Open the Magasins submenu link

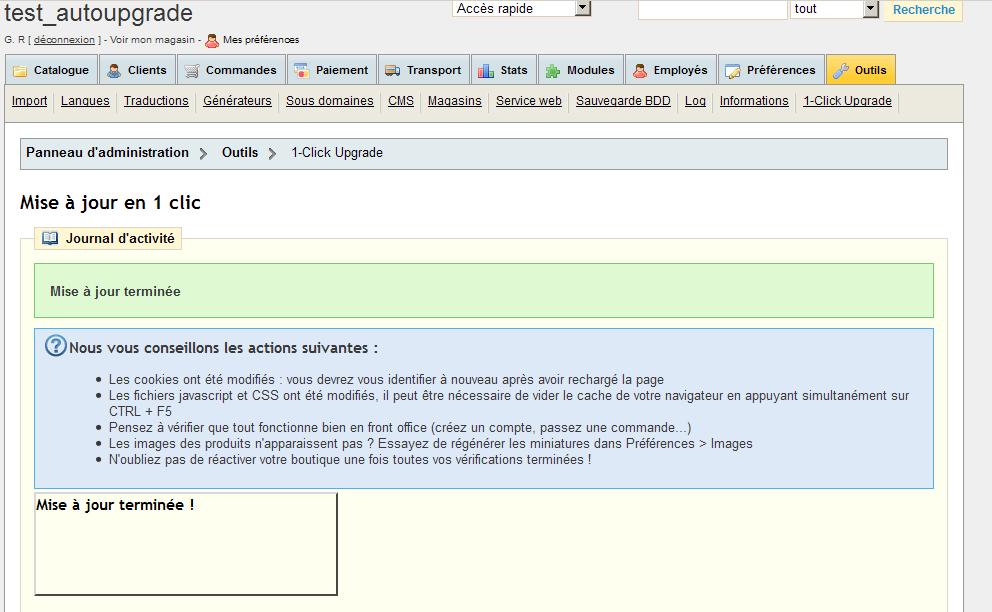454,101
